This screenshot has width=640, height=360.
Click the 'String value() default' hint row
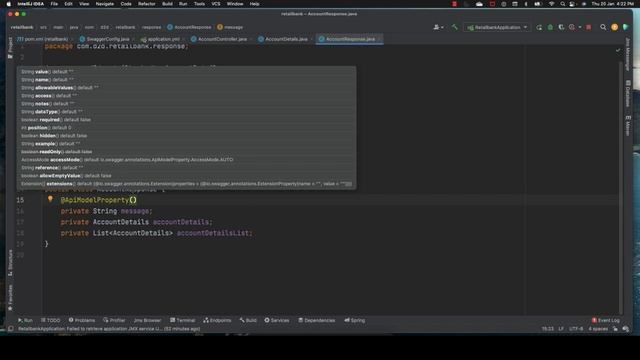[x=186, y=72]
